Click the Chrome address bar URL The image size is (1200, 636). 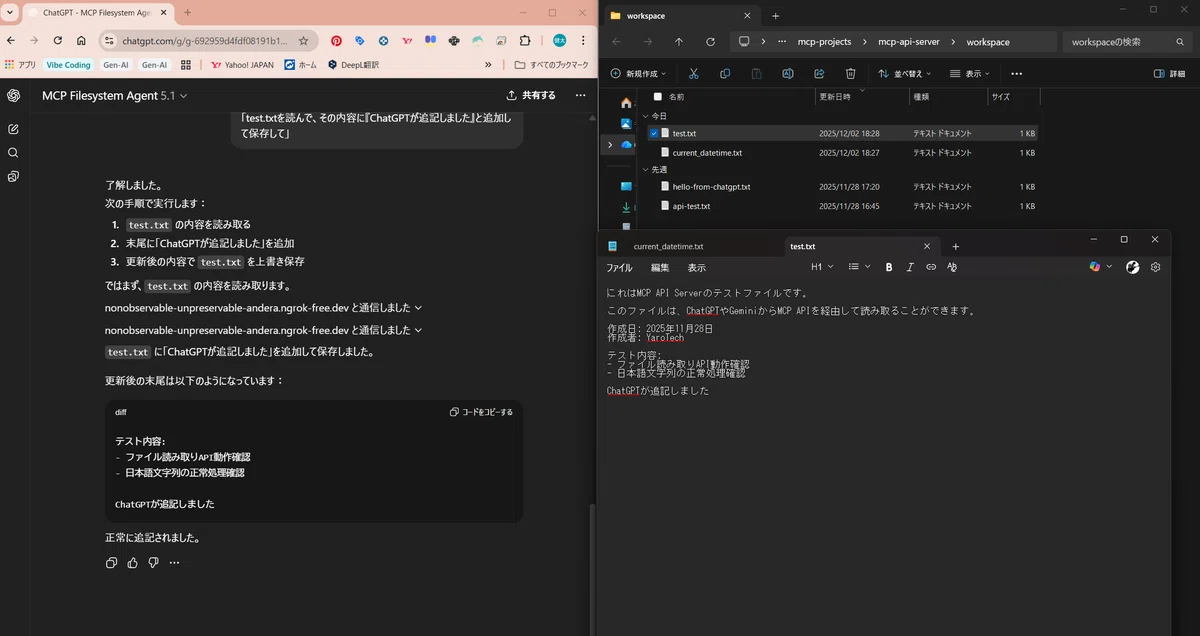[205, 41]
